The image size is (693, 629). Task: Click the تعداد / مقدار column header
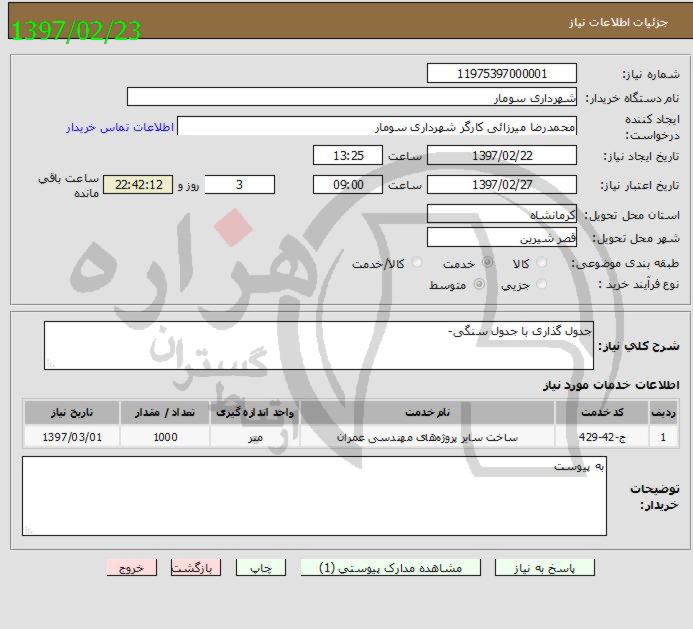165,412
